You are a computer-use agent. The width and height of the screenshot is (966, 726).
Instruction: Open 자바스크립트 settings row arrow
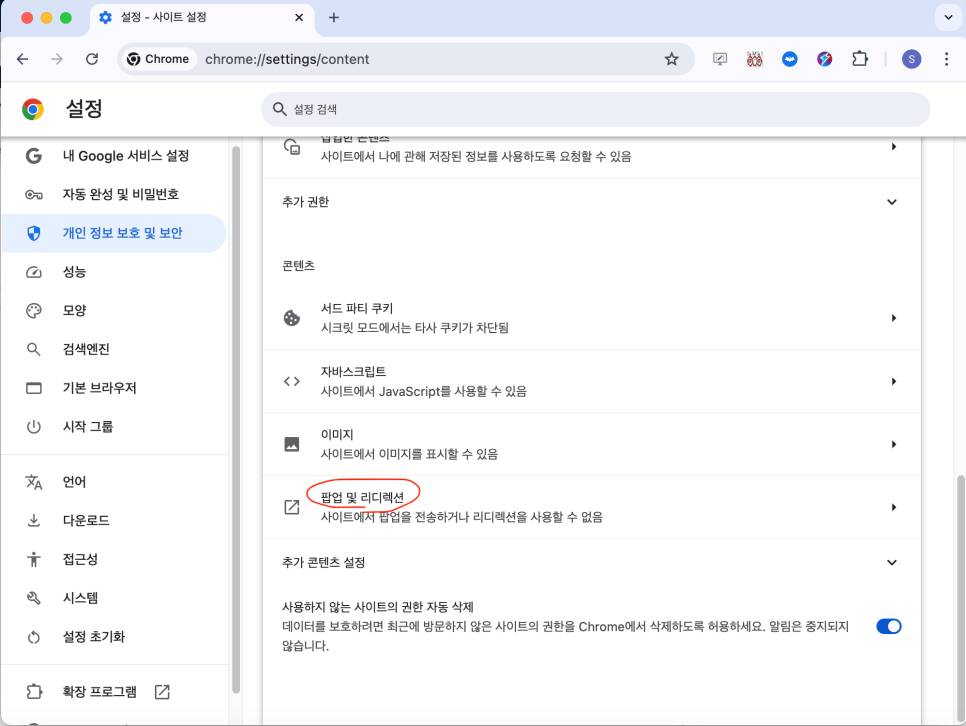pos(893,381)
